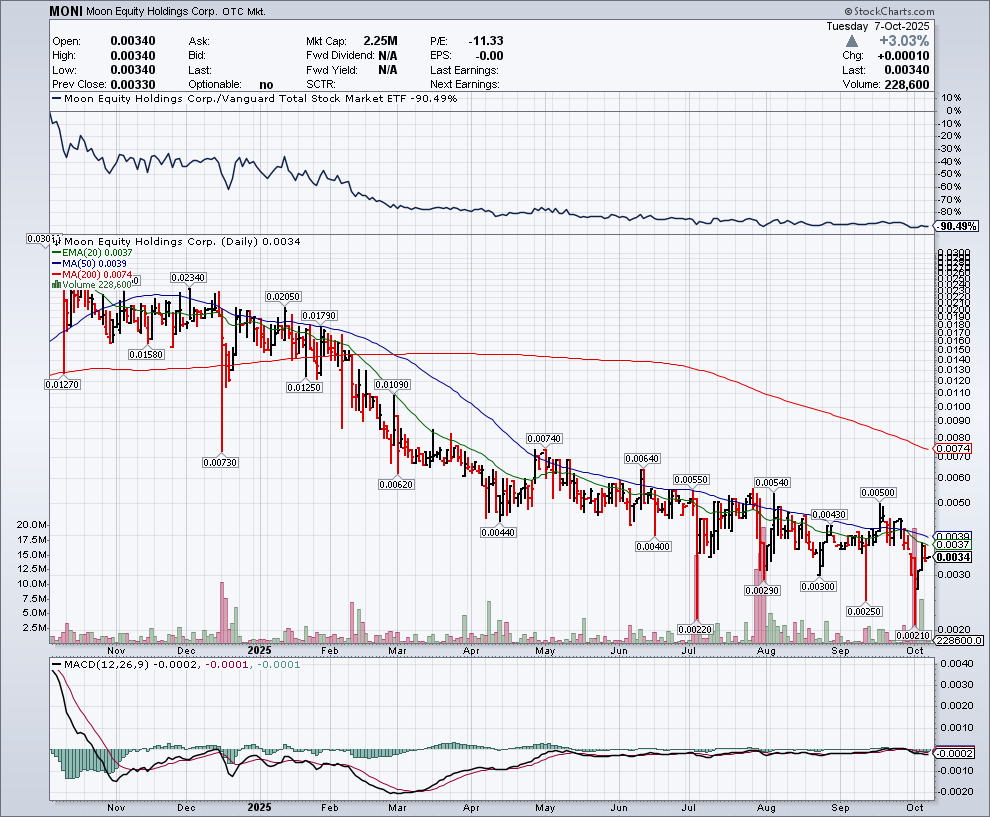Click the 0.00620 low annotation
This screenshot has width=990, height=817.
[396, 484]
